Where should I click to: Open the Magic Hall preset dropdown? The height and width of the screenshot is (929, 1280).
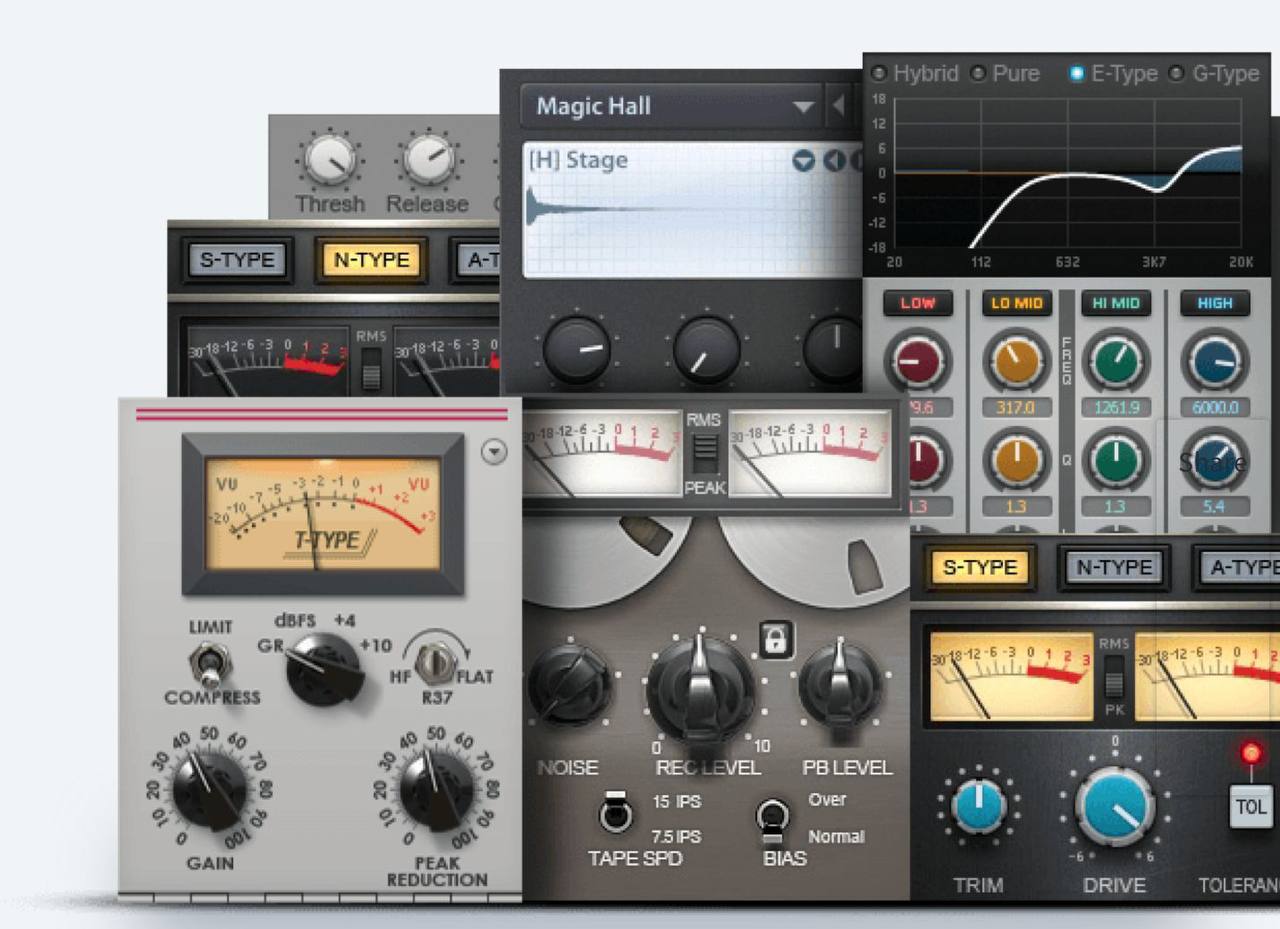coord(804,107)
